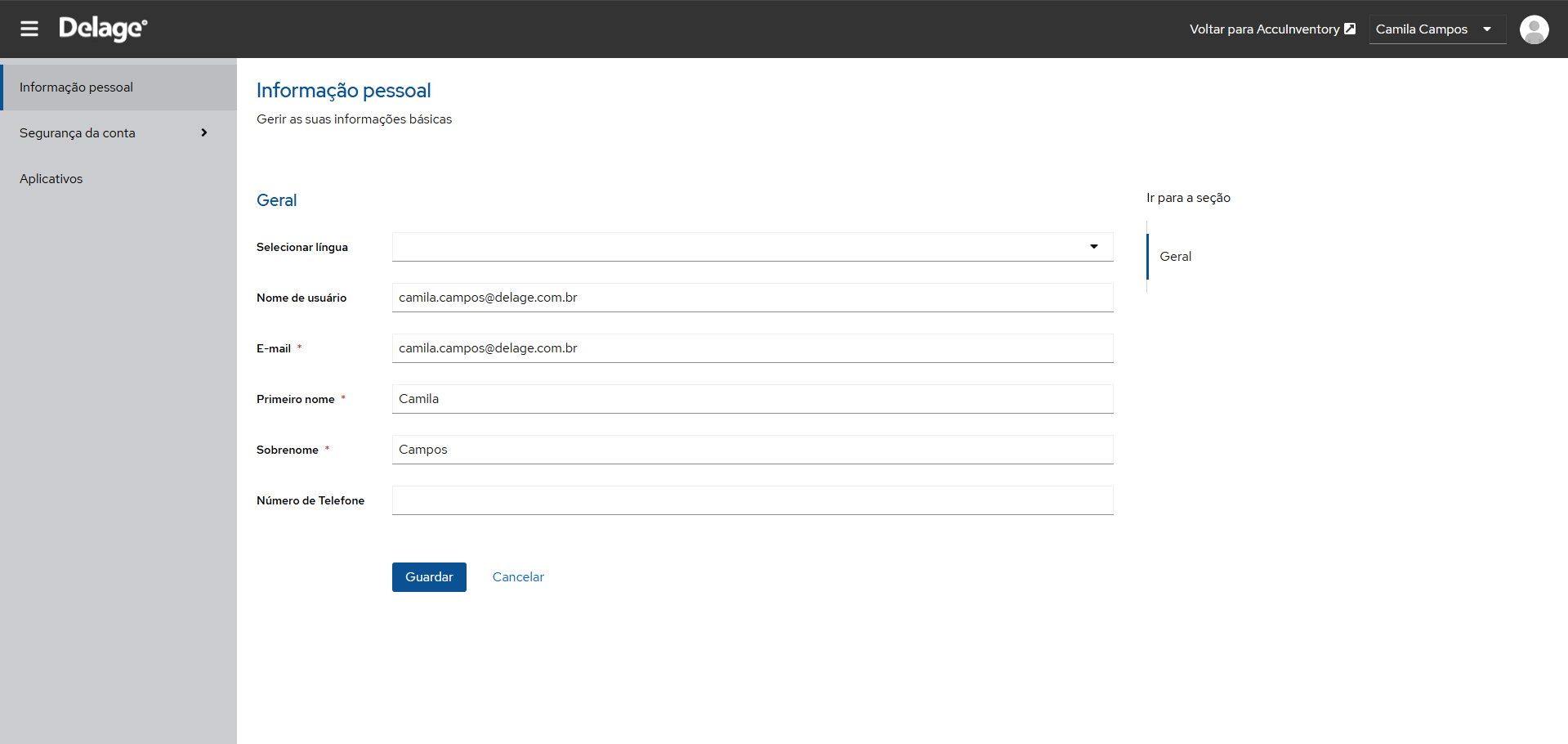Image resolution: width=1568 pixels, height=744 pixels.
Task: Click the Guardar button
Action: click(x=429, y=577)
